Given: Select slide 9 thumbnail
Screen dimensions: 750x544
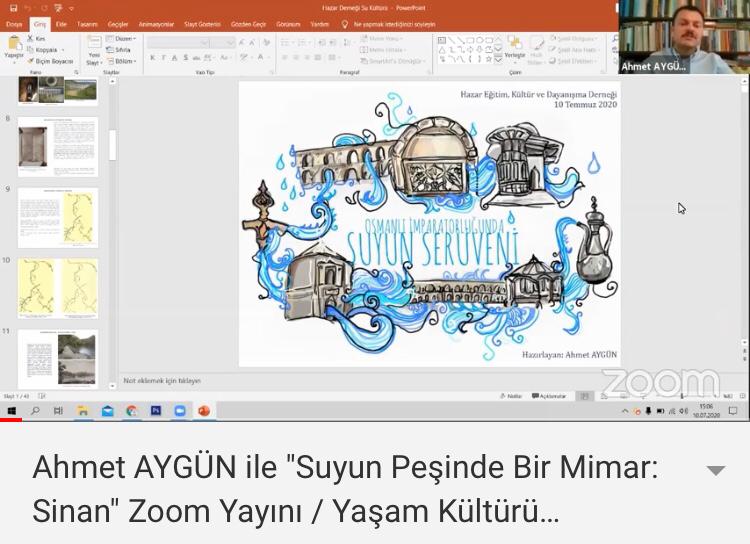Looking at the screenshot, I should coord(58,217).
